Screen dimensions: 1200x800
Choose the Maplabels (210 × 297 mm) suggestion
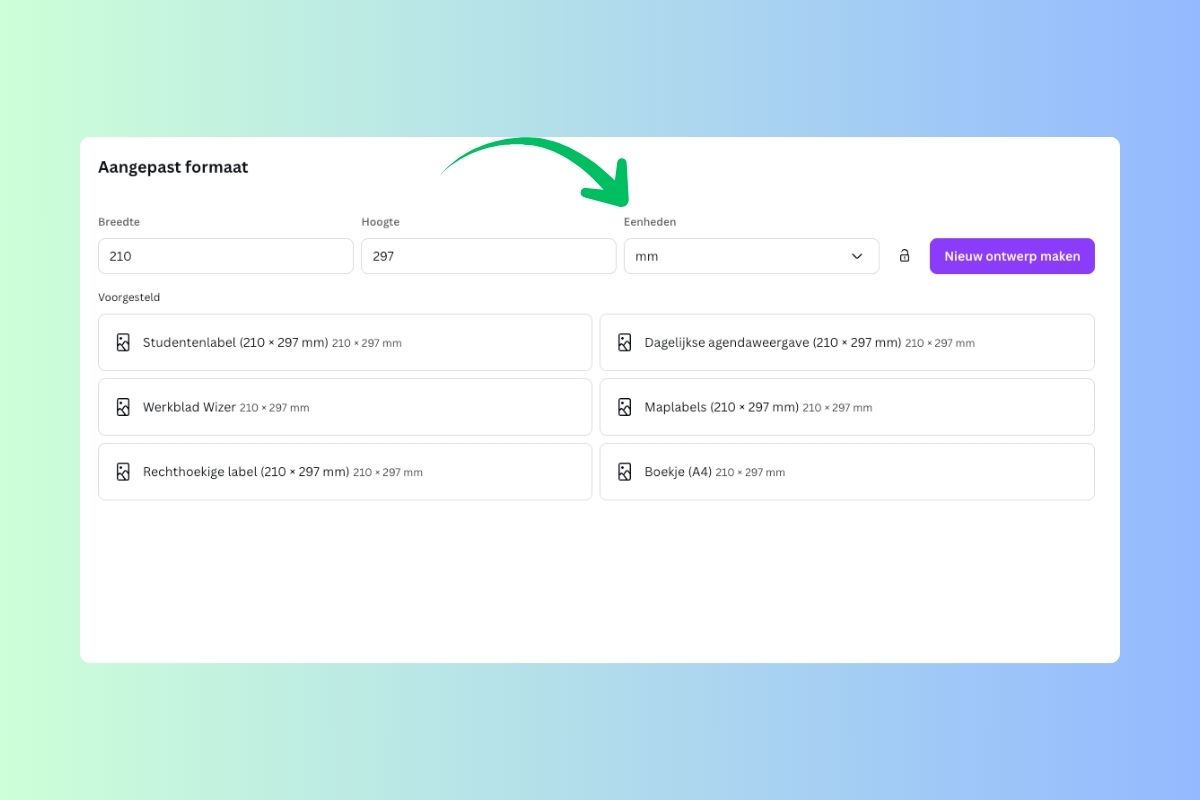[x=846, y=407]
